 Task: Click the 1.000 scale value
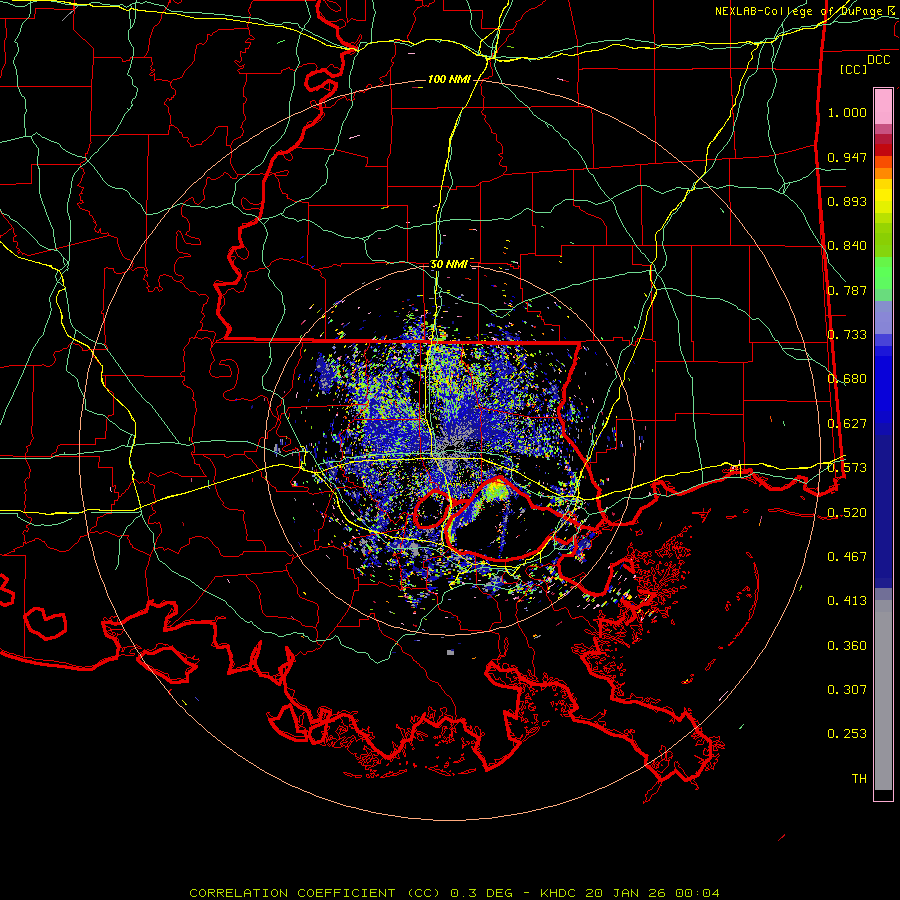pos(847,112)
